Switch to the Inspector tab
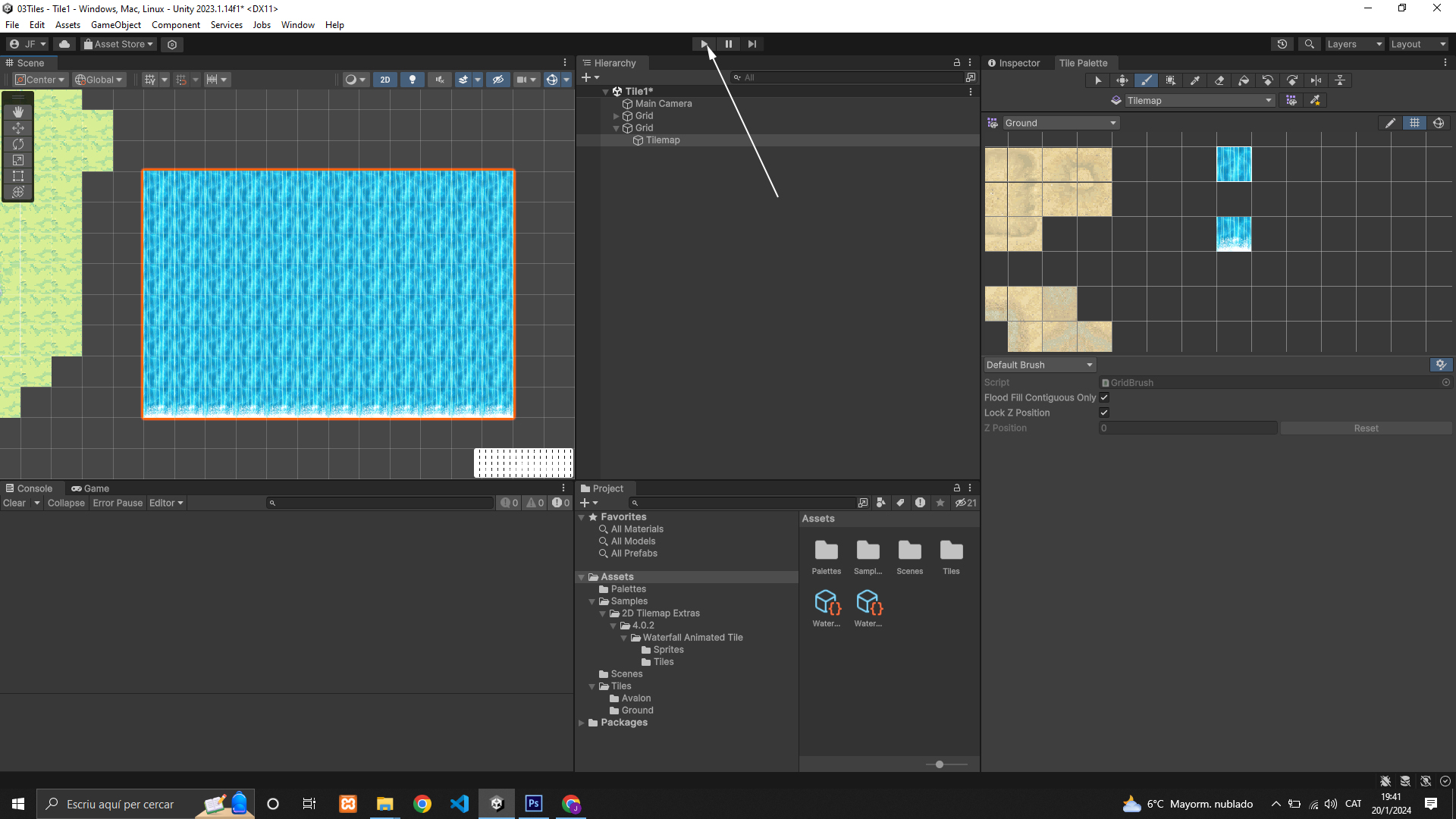Viewport: 1456px width, 819px height. coord(1014,63)
